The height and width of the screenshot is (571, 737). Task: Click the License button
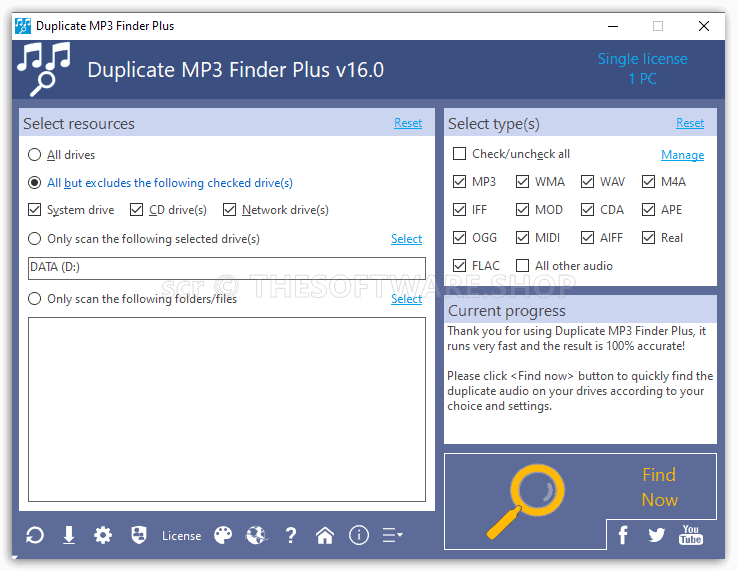(x=181, y=536)
